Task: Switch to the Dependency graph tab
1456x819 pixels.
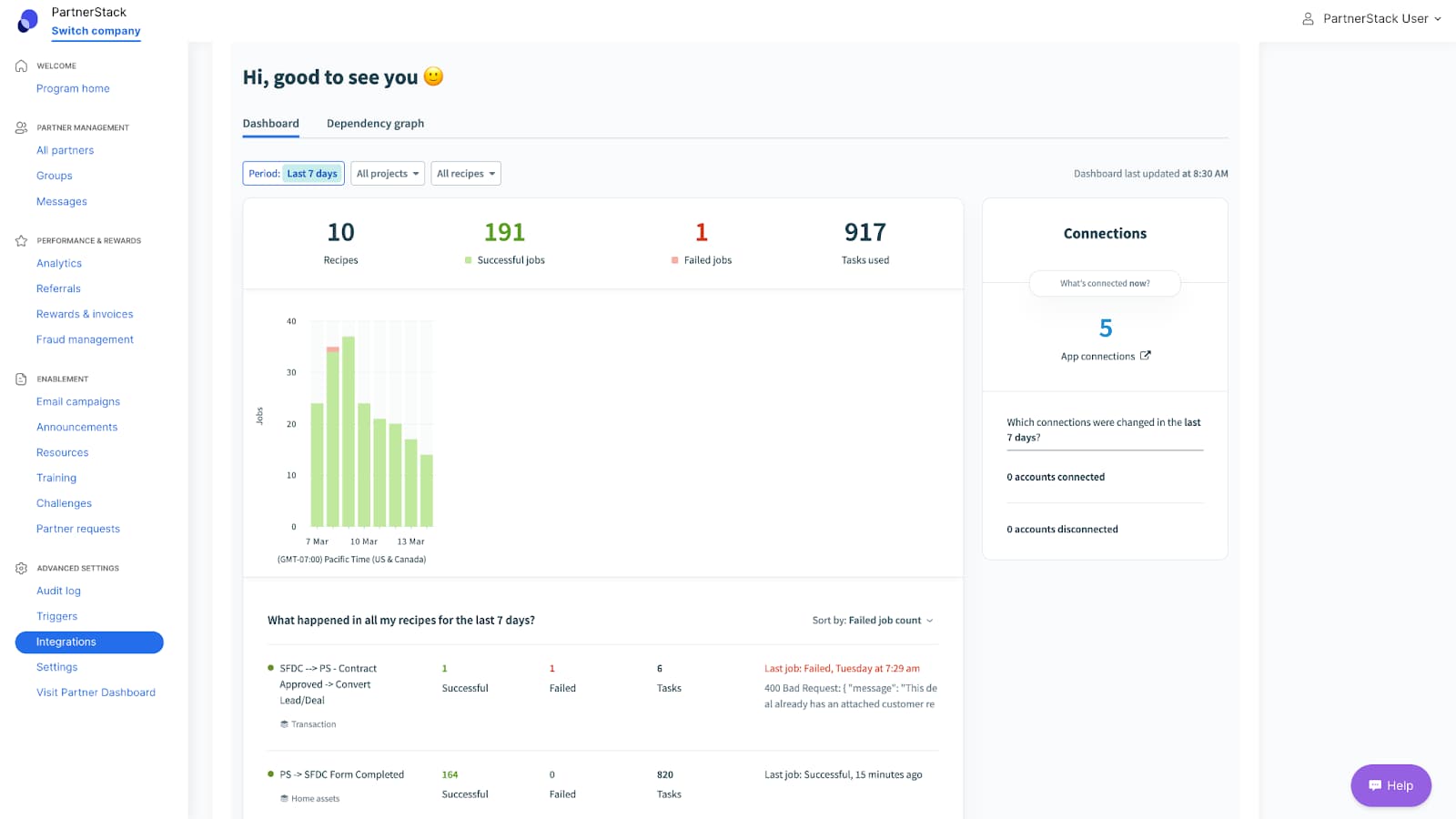Action: point(375,123)
